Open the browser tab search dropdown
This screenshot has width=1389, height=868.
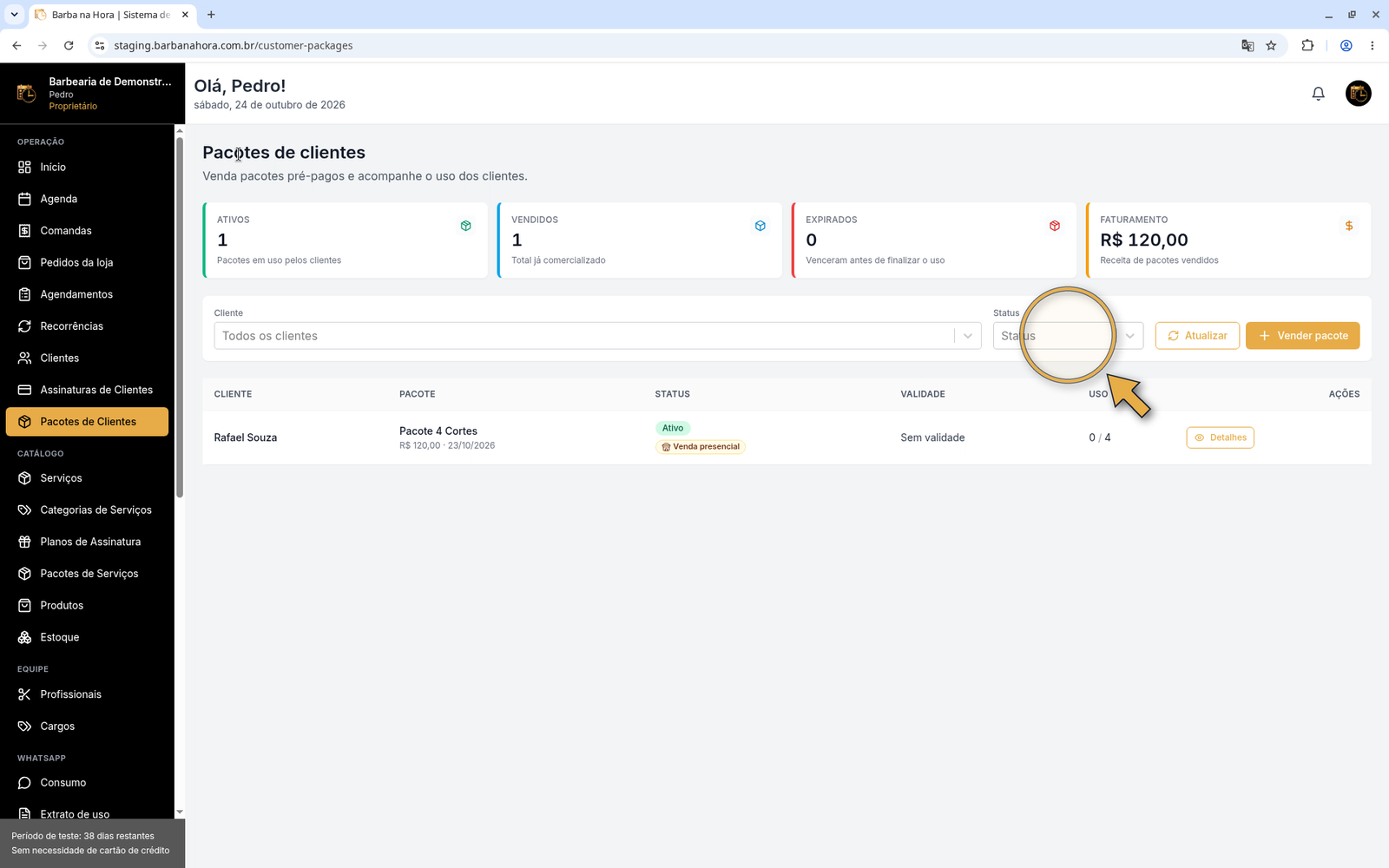point(14,14)
